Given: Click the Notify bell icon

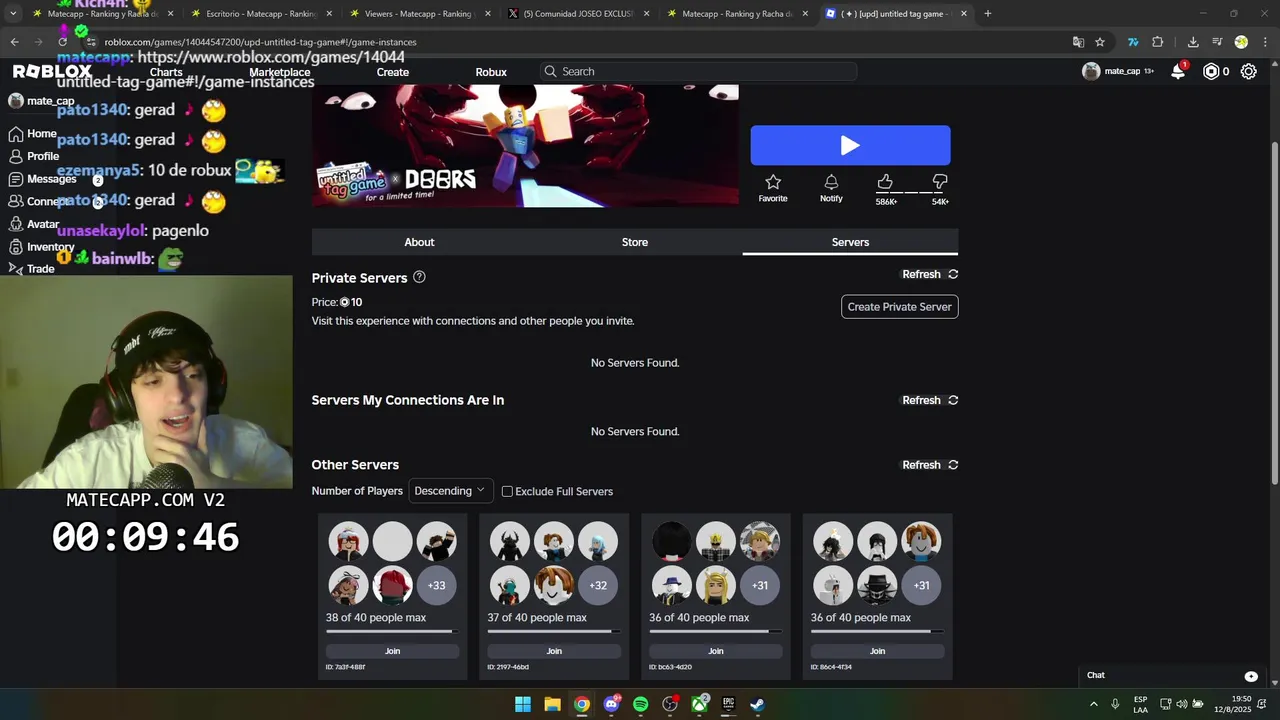Looking at the screenshot, I should tap(831, 182).
